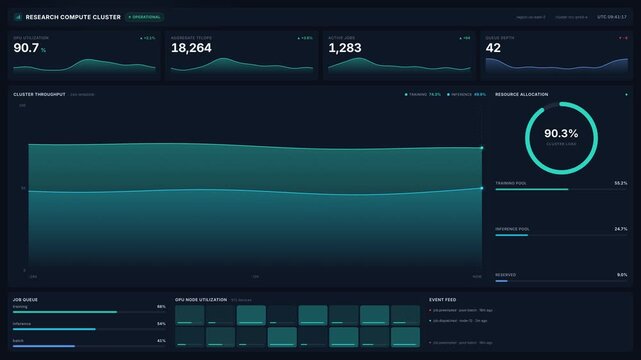This screenshot has width=641, height=360.
Task: Click the upper training line endpoint marker
Action: coord(482,148)
